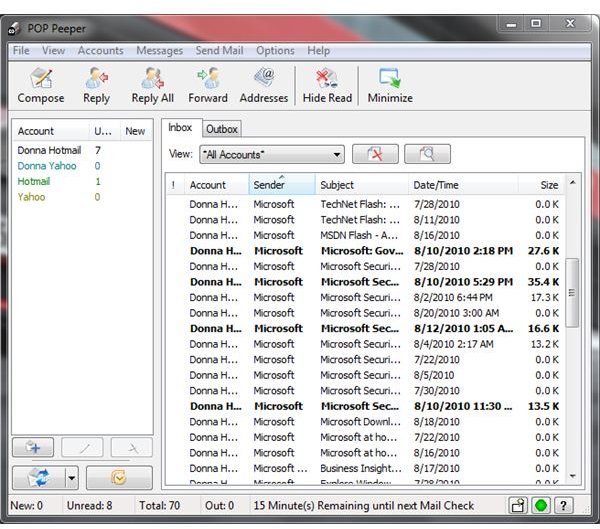The height and width of the screenshot is (529, 600).
Task: Click the edit account pencil button
Action: 82,447
